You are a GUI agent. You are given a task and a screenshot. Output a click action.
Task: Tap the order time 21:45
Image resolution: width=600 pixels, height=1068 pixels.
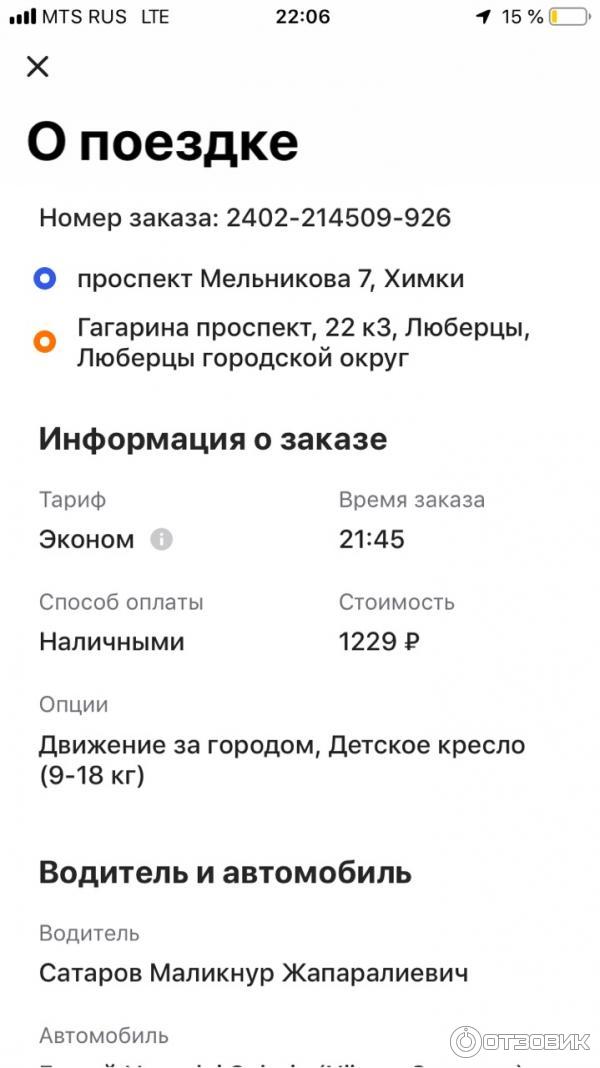(372, 540)
